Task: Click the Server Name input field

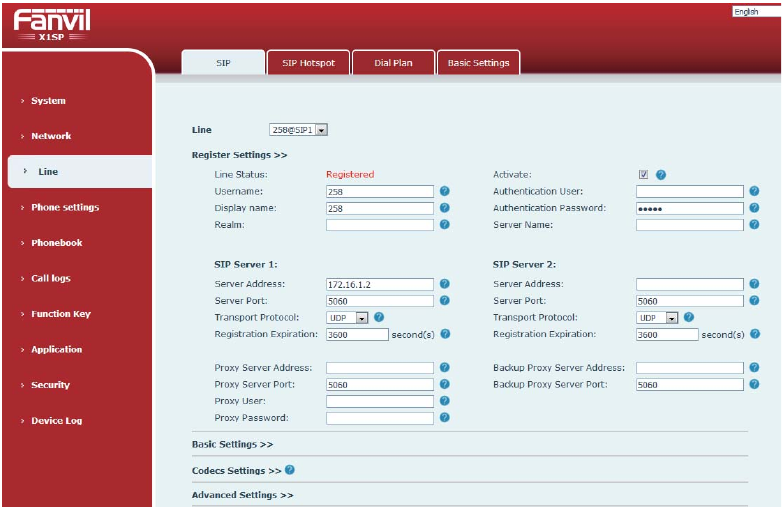Action: [690, 225]
